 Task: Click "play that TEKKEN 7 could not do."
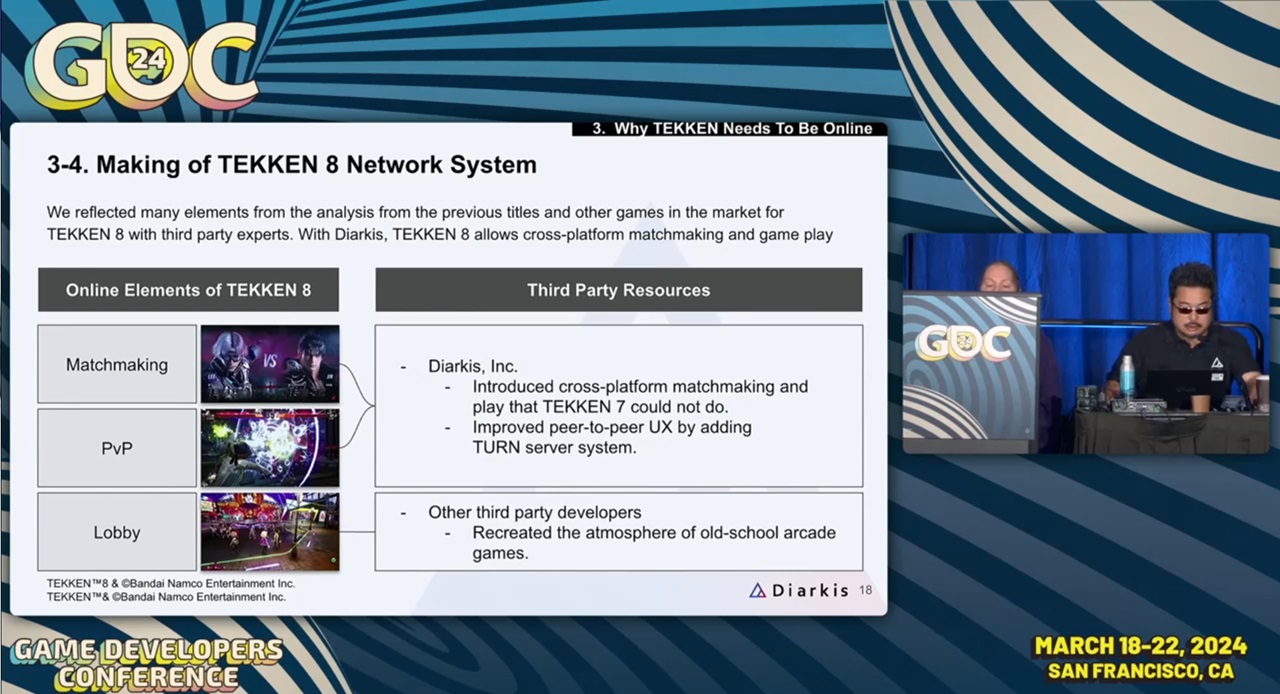[x=601, y=406]
